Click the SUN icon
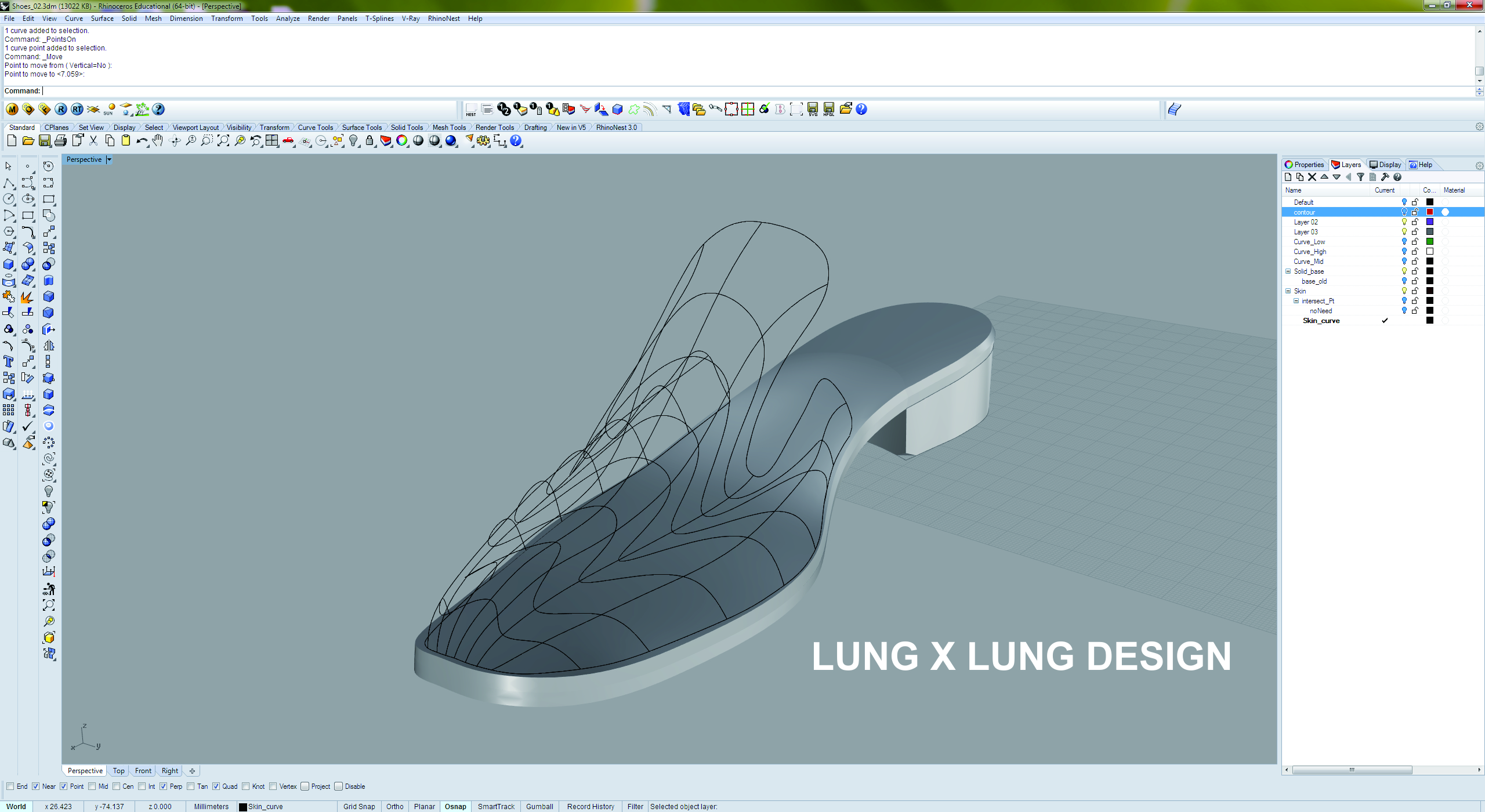The width and height of the screenshot is (1485, 812). click(x=110, y=109)
